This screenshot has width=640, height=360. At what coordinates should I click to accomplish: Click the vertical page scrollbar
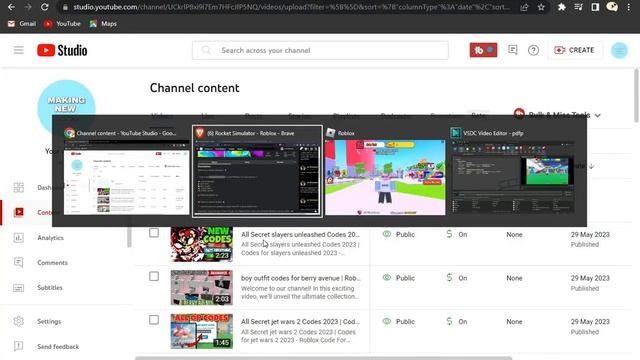[x=636, y=96]
